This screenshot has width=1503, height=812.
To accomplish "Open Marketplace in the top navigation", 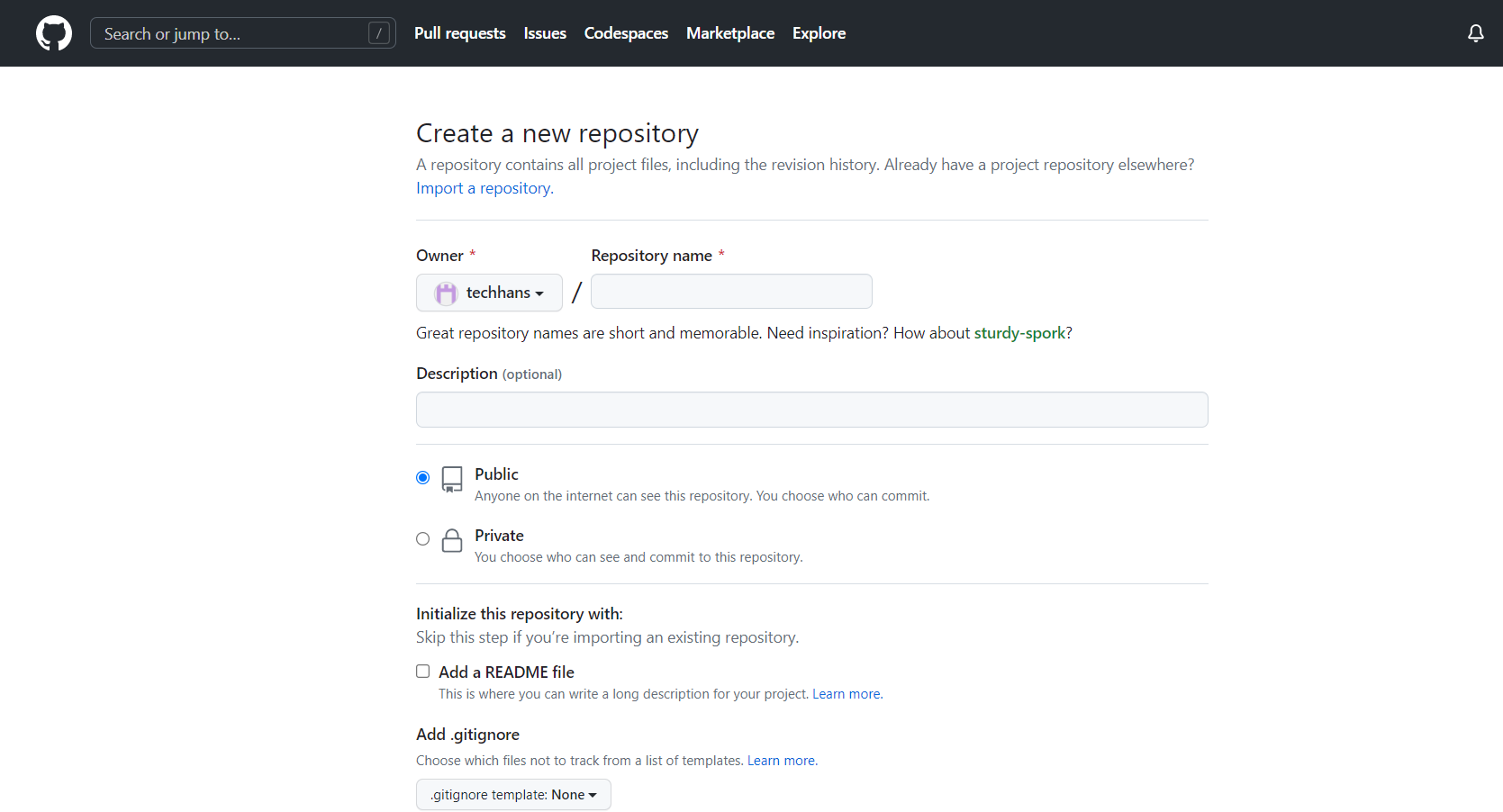I will (x=730, y=33).
